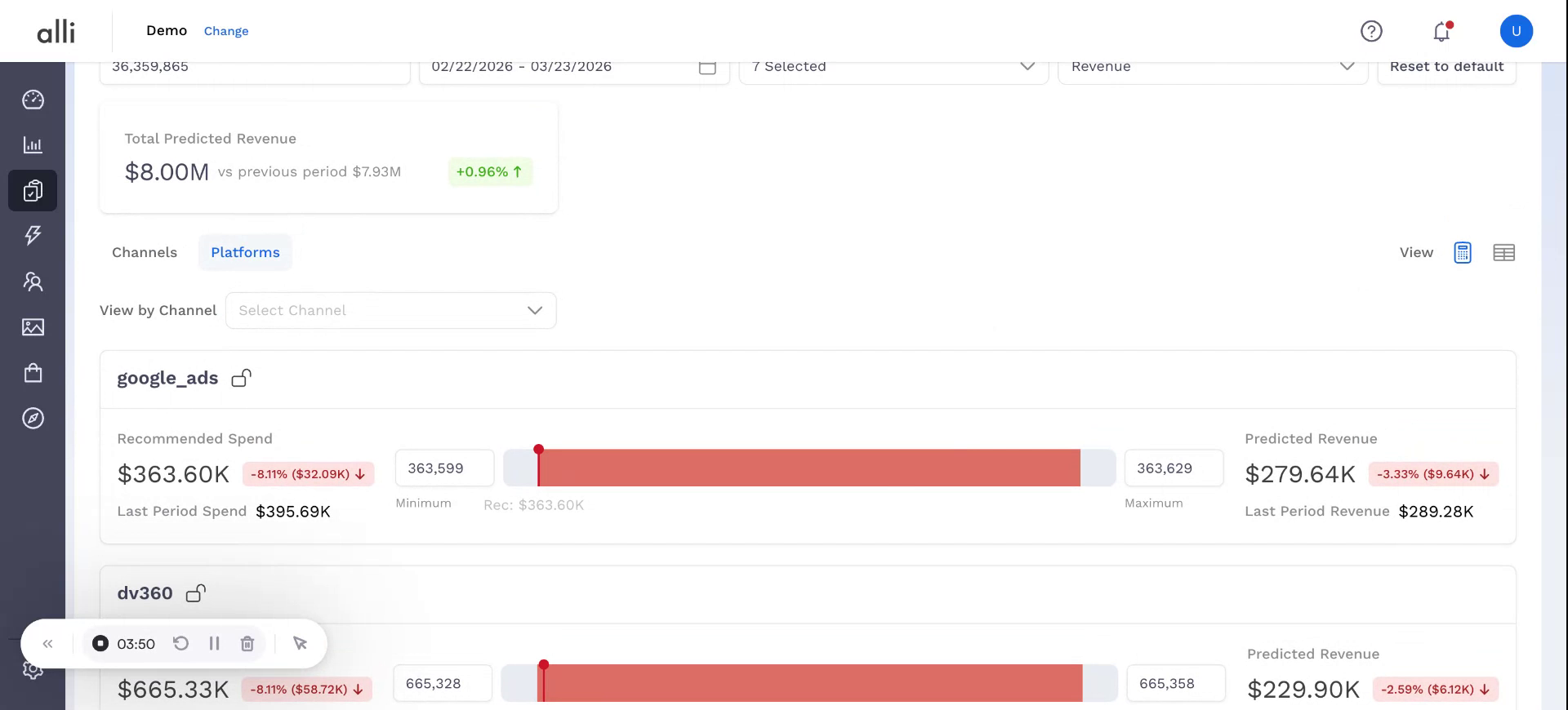Click the notification bell icon
The height and width of the screenshot is (710, 1568).
(1441, 32)
